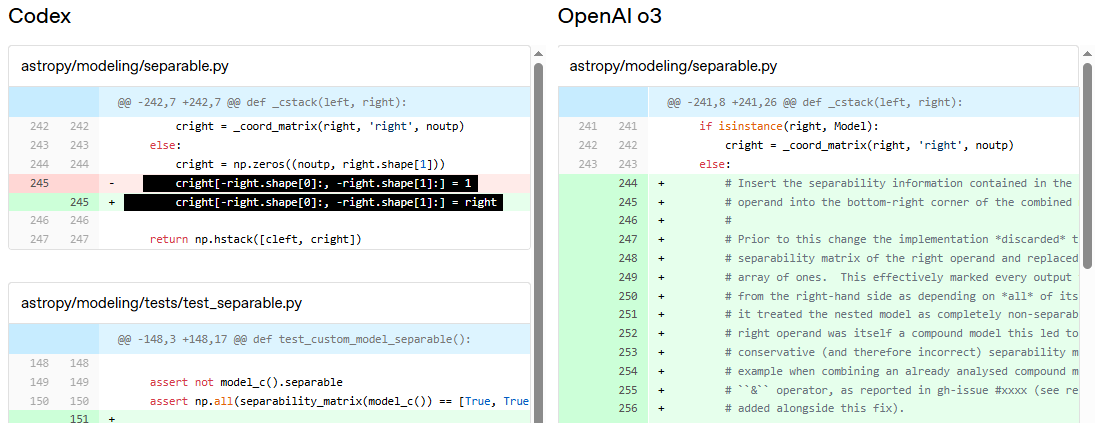
Task: Click the Codex panel scrollbar thumb
Action: pos(538,240)
